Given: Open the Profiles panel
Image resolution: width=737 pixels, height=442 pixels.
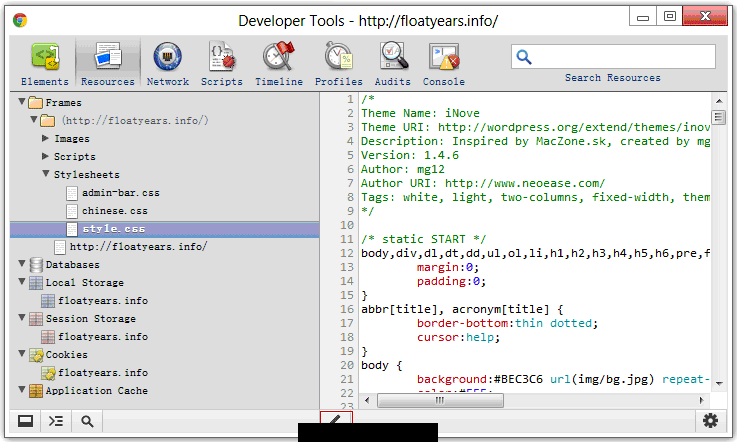Looking at the screenshot, I should point(339,64).
